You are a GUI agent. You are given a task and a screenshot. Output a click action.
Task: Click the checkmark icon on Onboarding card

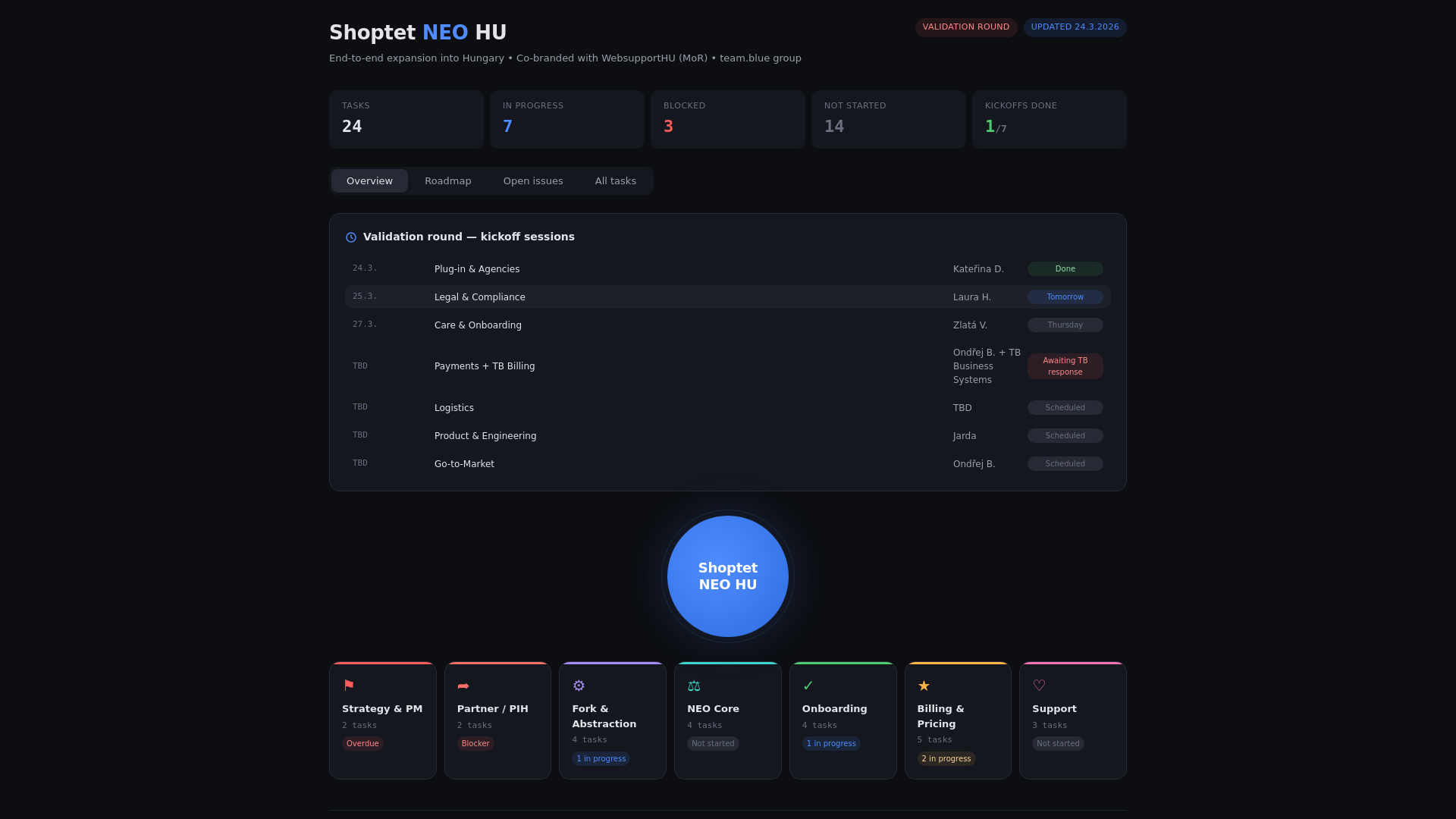coord(808,686)
